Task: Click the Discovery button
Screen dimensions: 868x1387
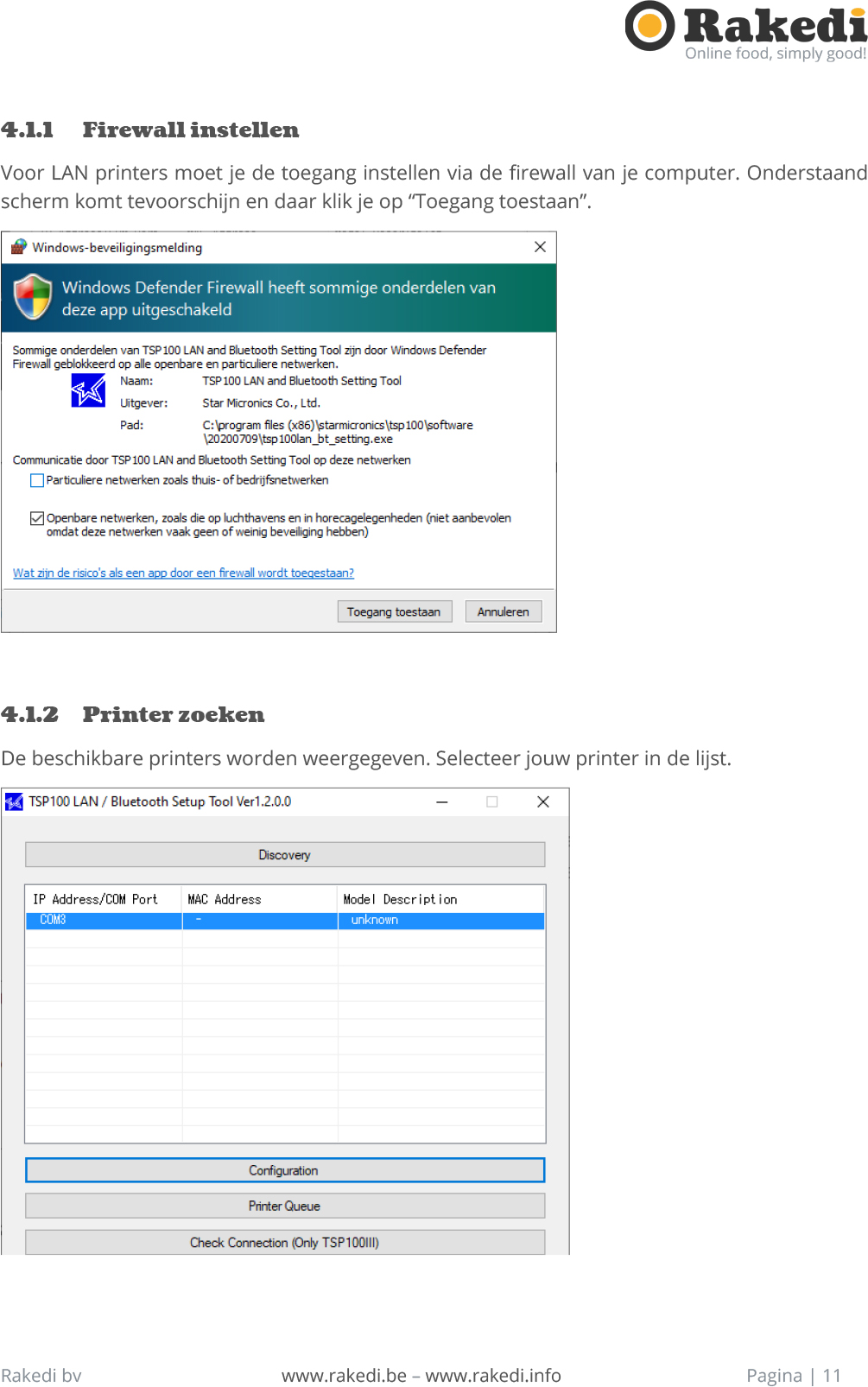Action: [285, 855]
